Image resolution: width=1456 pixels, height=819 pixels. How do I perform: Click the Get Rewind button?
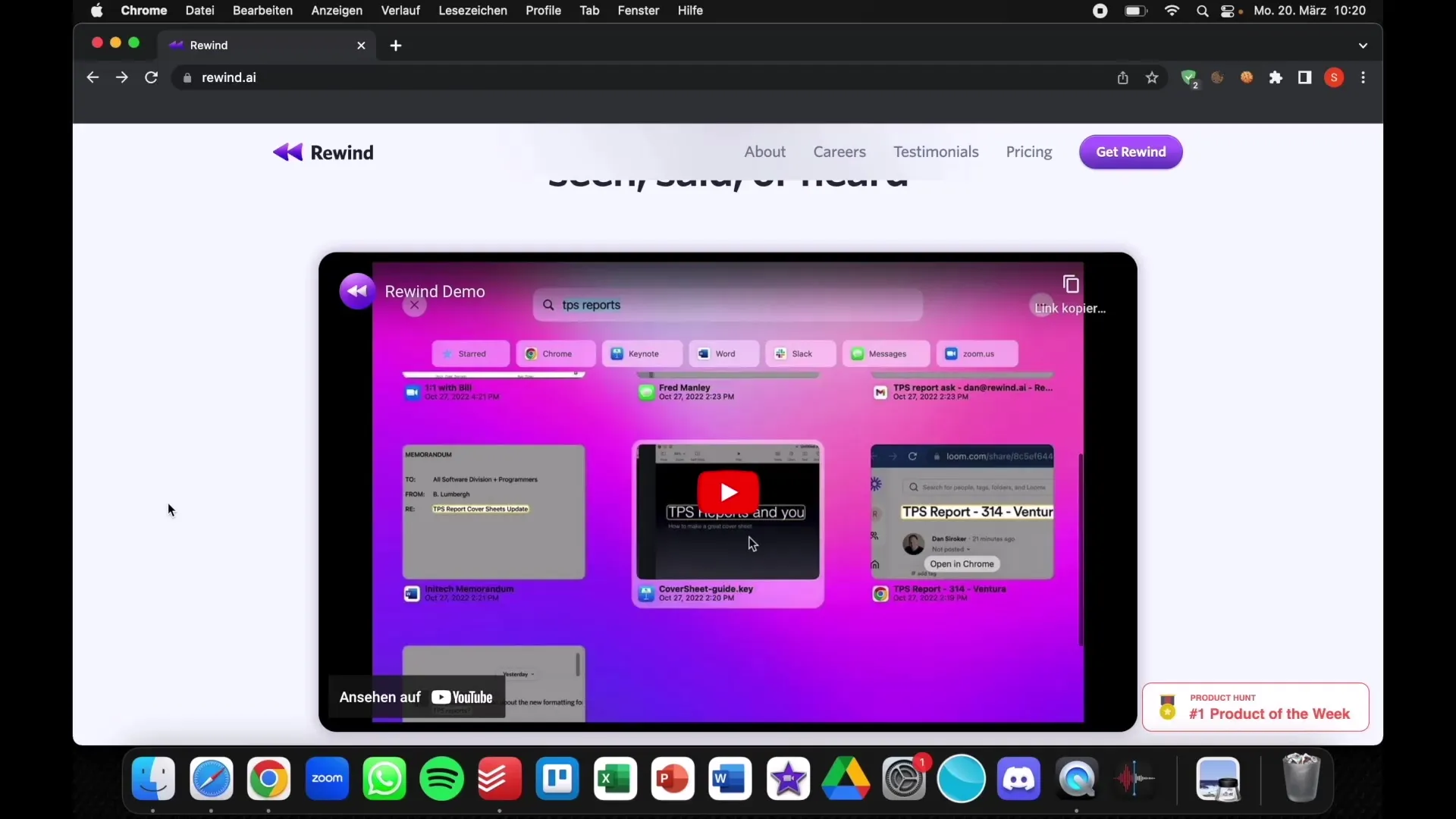[x=1131, y=152]
